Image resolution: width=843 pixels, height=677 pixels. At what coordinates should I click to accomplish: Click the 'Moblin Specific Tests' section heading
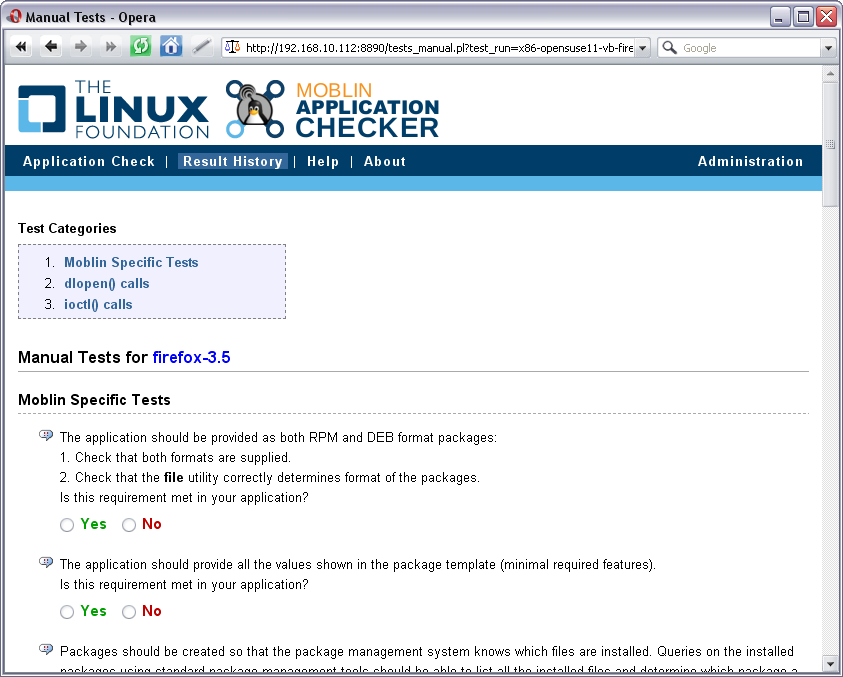point(94,400)
